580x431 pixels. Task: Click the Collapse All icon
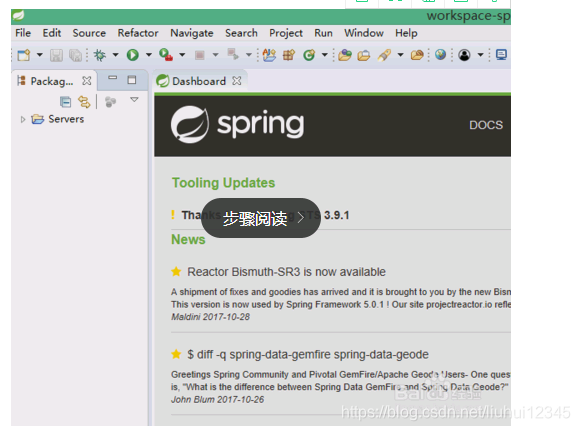(65, 102)
